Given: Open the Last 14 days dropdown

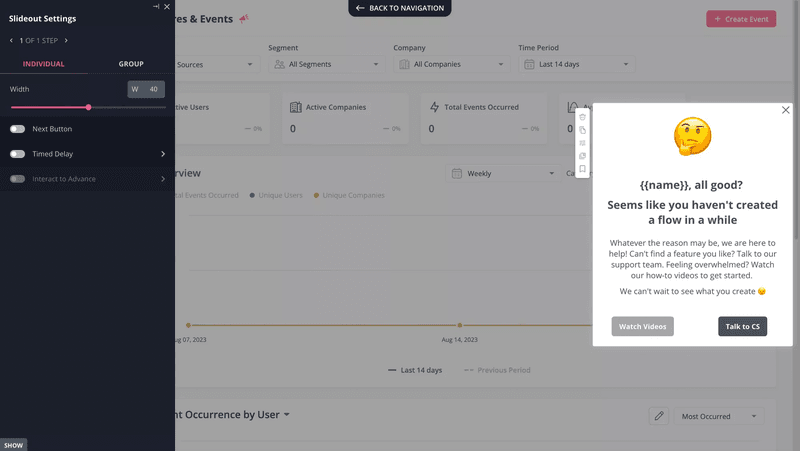Looking at the screenshot, I should (x=577, y=64).
